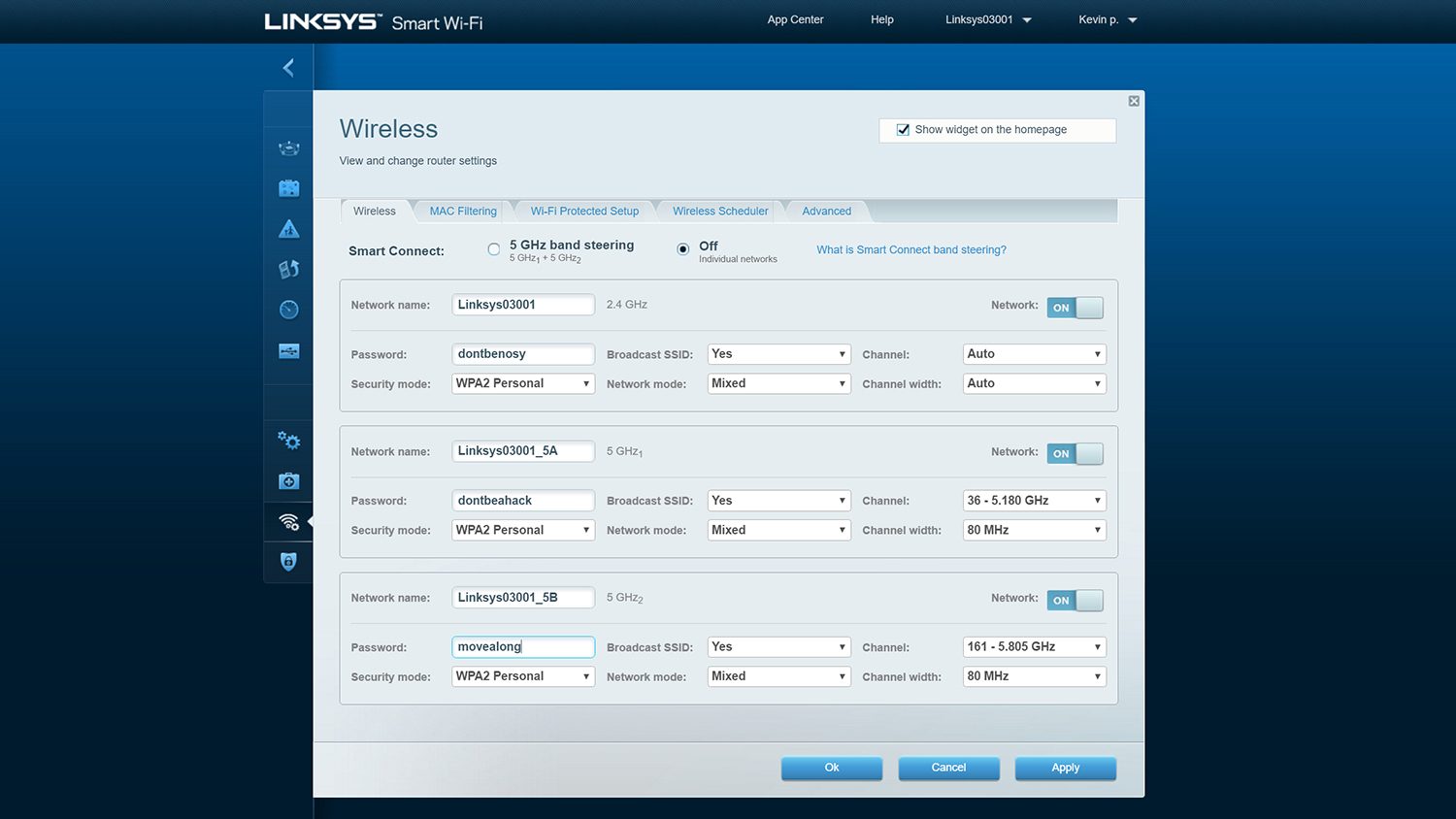Open the External Storage USB icon
Image resolution: width=1456 pixels, height=819 pixels.
click(288, 350)
